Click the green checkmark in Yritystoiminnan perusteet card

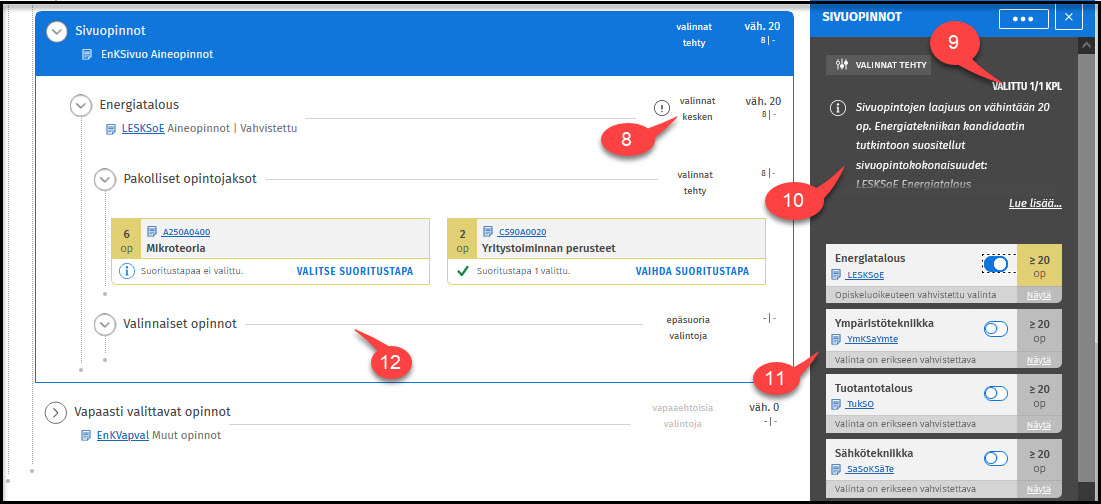[461, 271]
